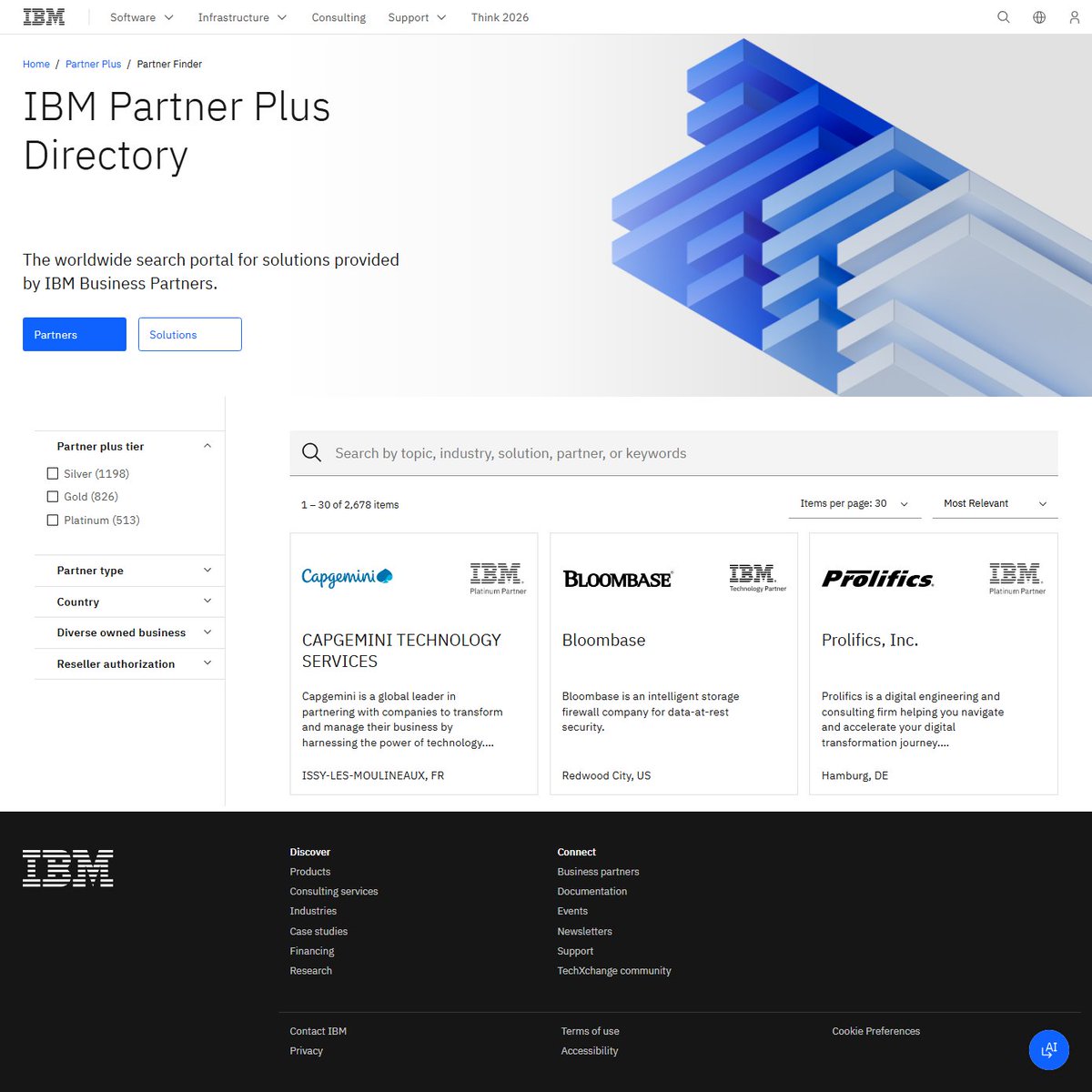Viewport: 1092px width, 1092px height.
Task: Click the Products footer link
Action: coord(310,872)
